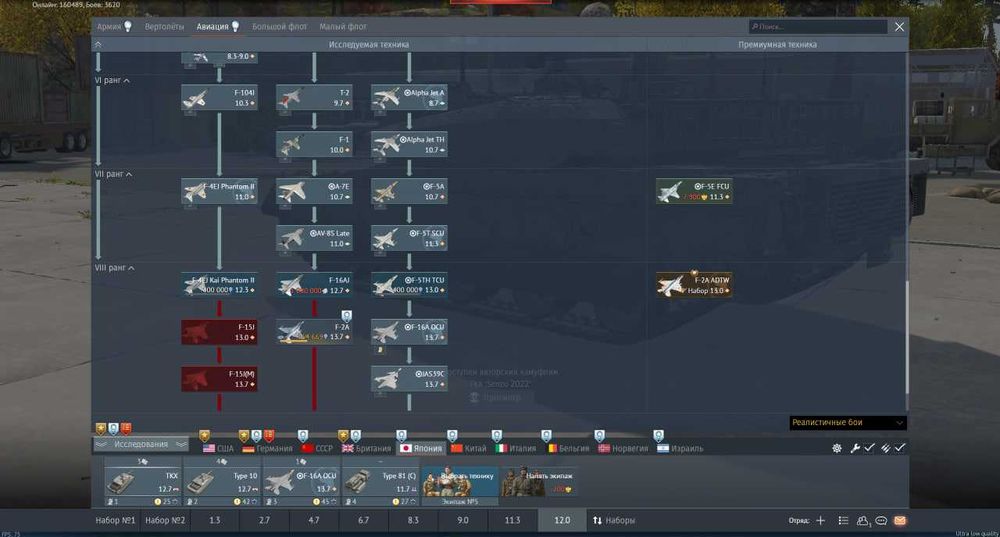This screenshot has height=537, width=1000.
Task: Select the F-2A research card
Action: click(x=314, y=332)
